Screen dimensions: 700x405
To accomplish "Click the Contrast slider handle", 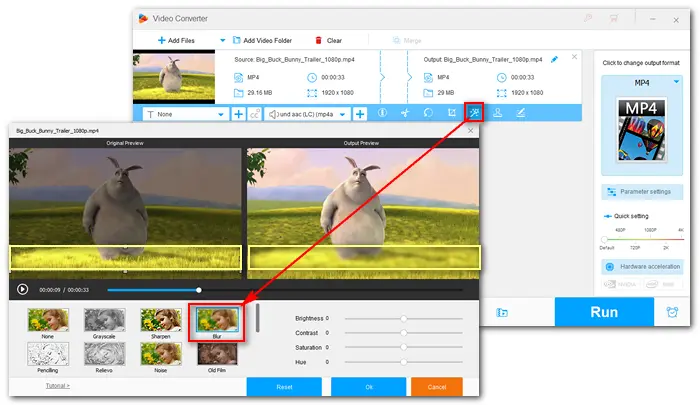I will tap(404, 333).
